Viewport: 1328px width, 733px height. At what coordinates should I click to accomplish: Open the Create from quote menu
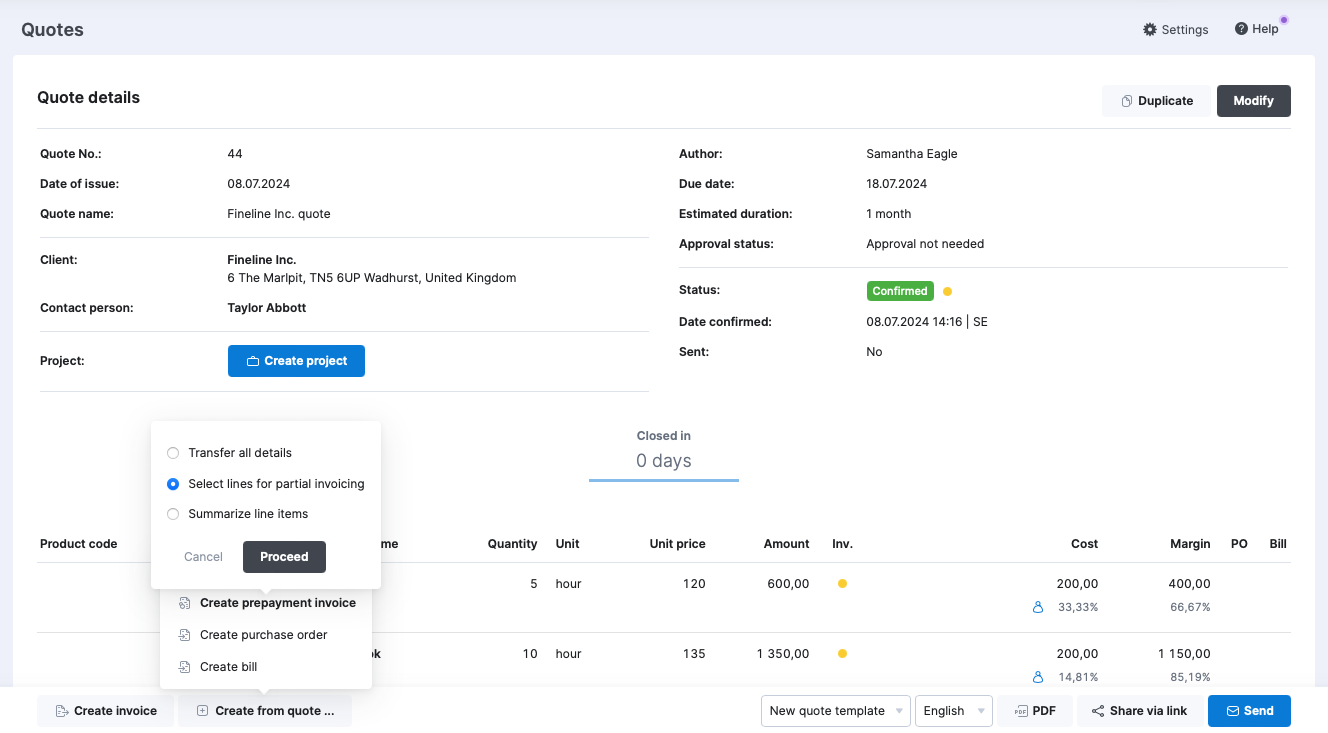click(x=265, y=711)
